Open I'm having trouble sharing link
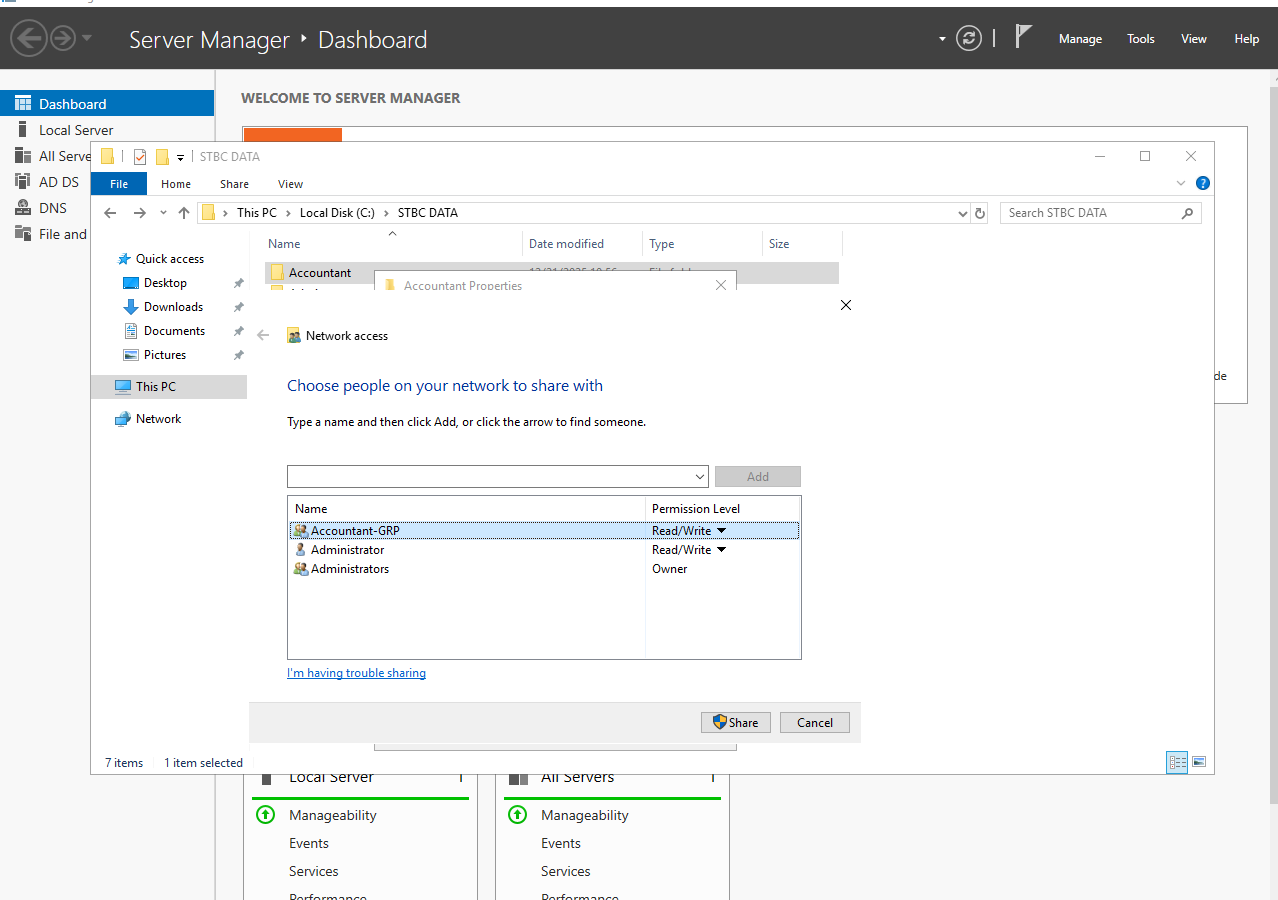This screenshot has height=900, width=1278. click(x=356, y=673)
